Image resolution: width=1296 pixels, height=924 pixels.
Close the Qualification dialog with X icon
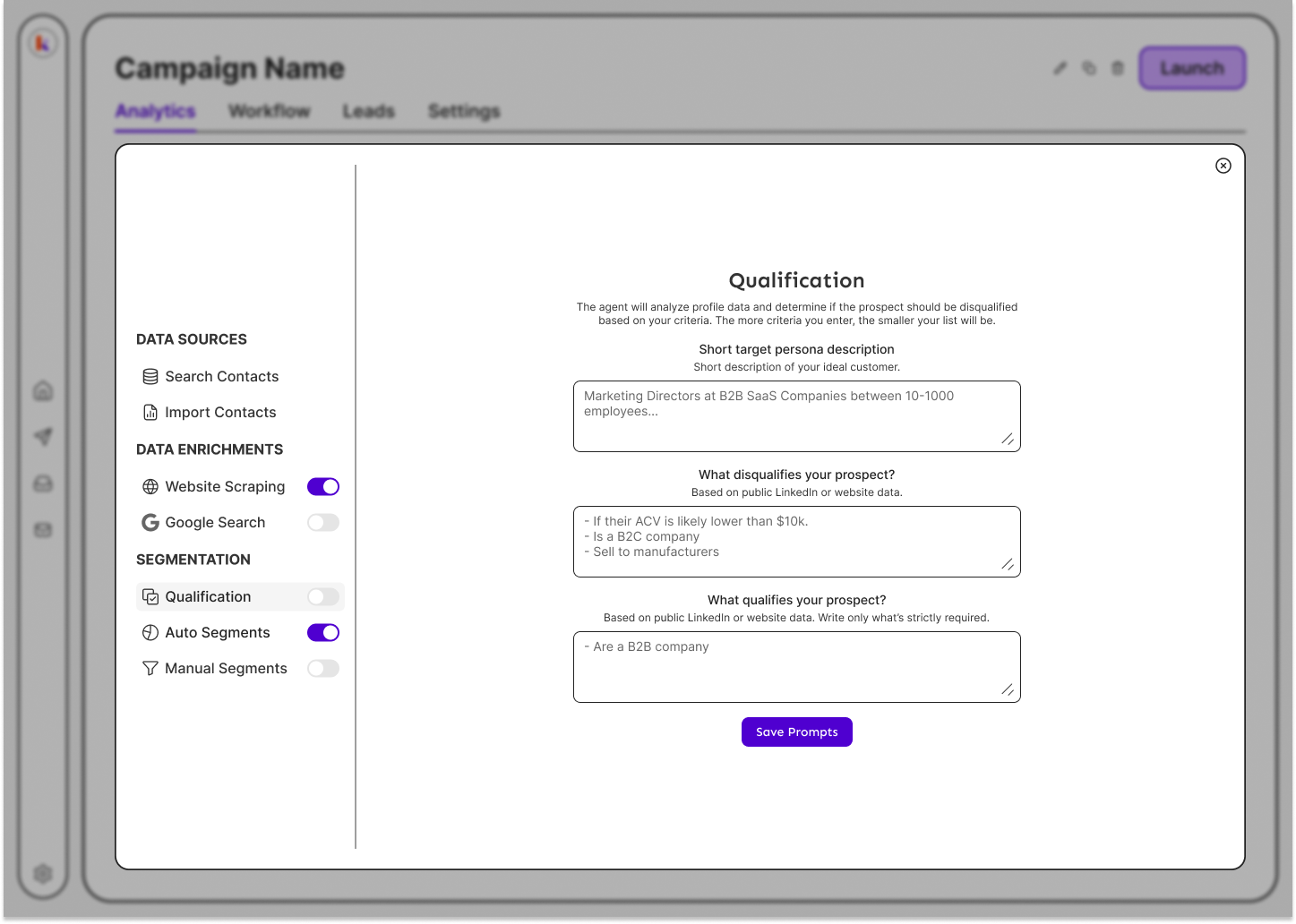[1223, 166]
